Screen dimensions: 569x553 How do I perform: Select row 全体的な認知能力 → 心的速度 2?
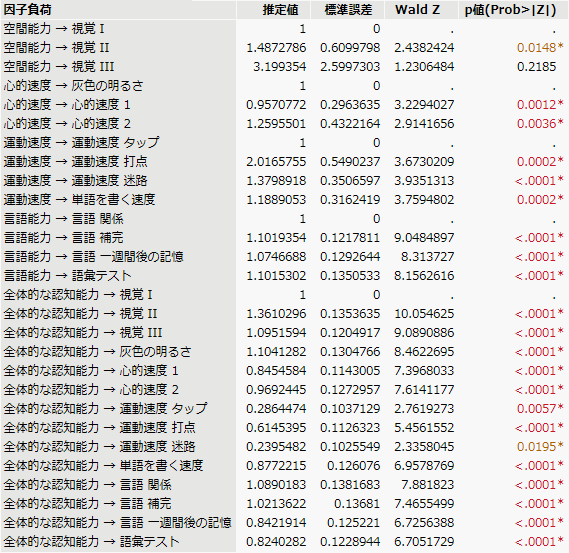284,389
